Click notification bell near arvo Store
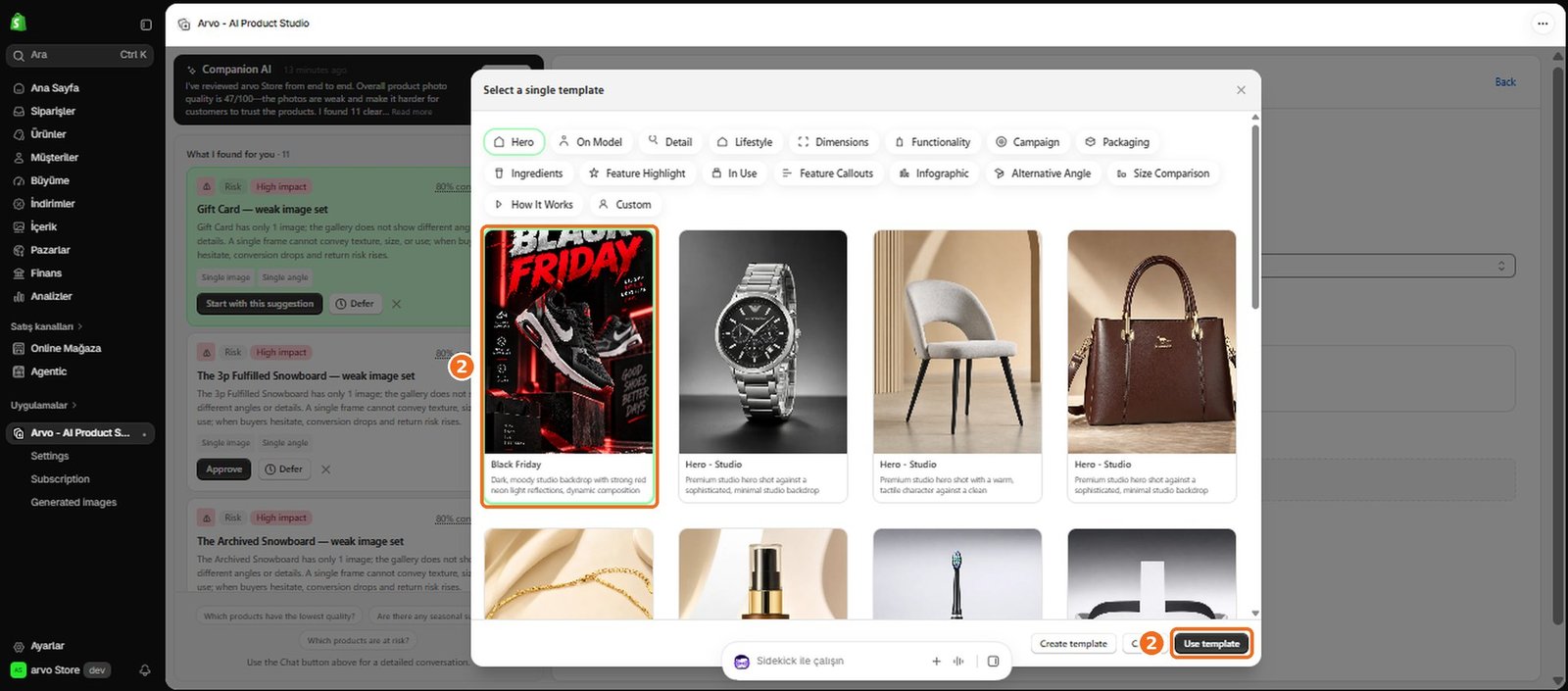 tap(145, 670)
